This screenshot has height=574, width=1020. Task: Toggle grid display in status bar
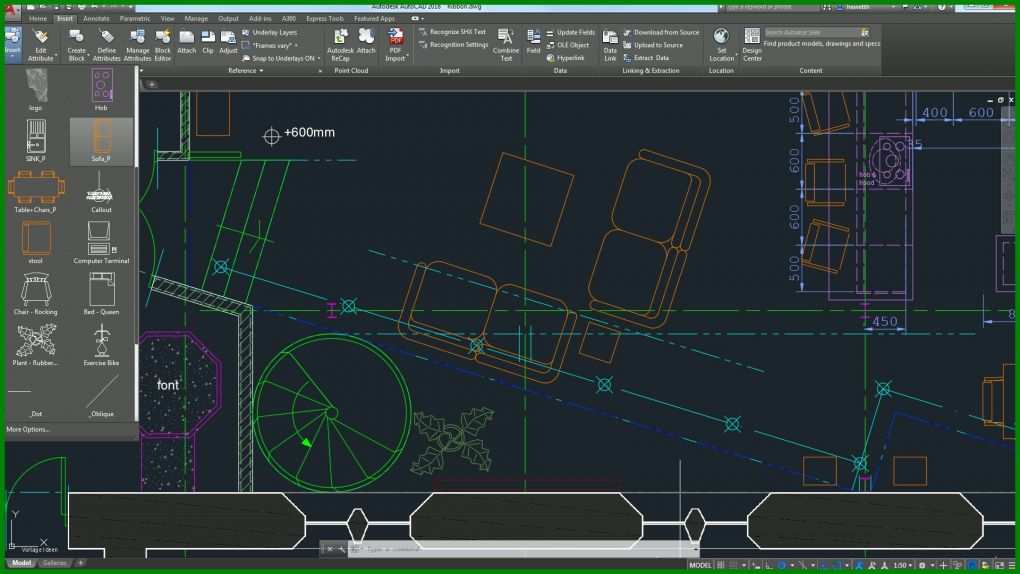721,565
